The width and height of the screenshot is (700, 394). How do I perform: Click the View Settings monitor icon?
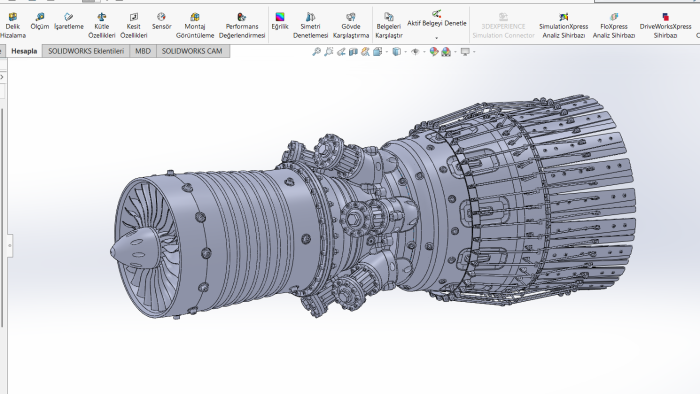coord(465,52)
